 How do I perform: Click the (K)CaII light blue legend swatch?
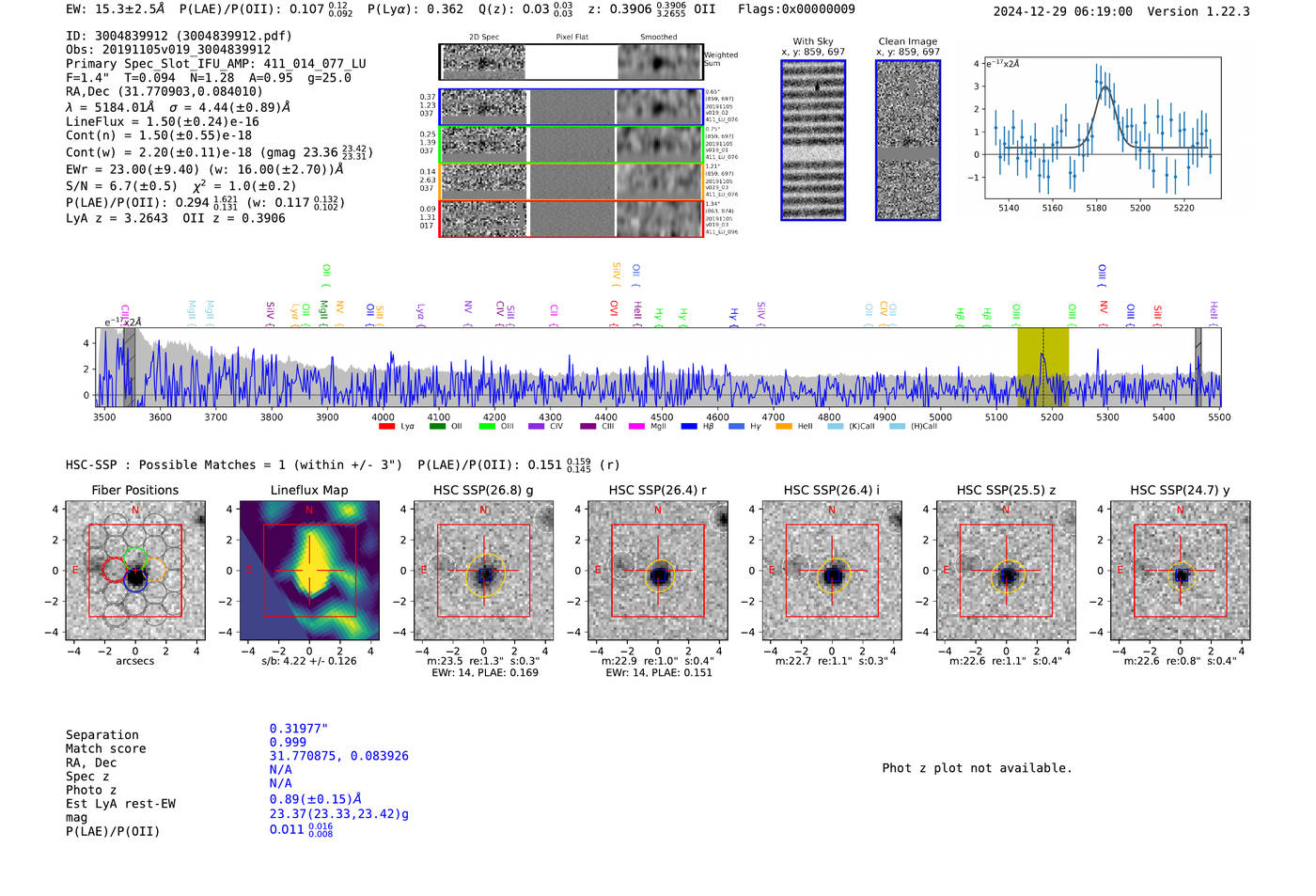835,427
